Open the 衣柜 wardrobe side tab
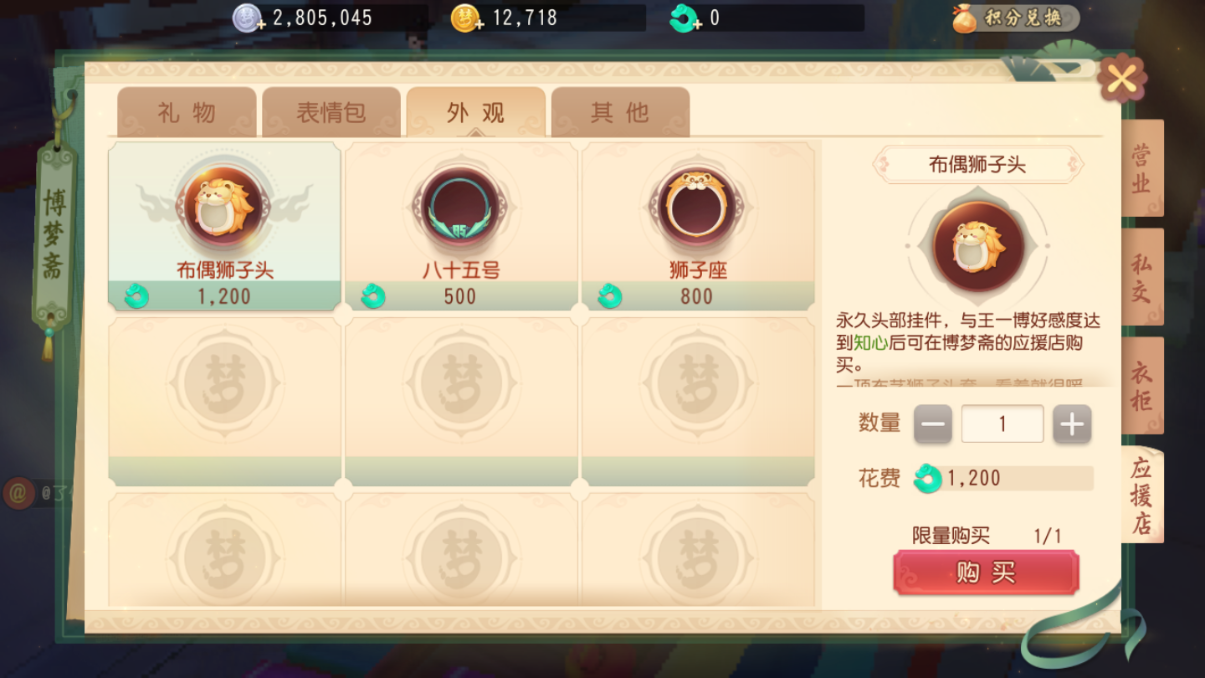 (x=1141, y=386)
